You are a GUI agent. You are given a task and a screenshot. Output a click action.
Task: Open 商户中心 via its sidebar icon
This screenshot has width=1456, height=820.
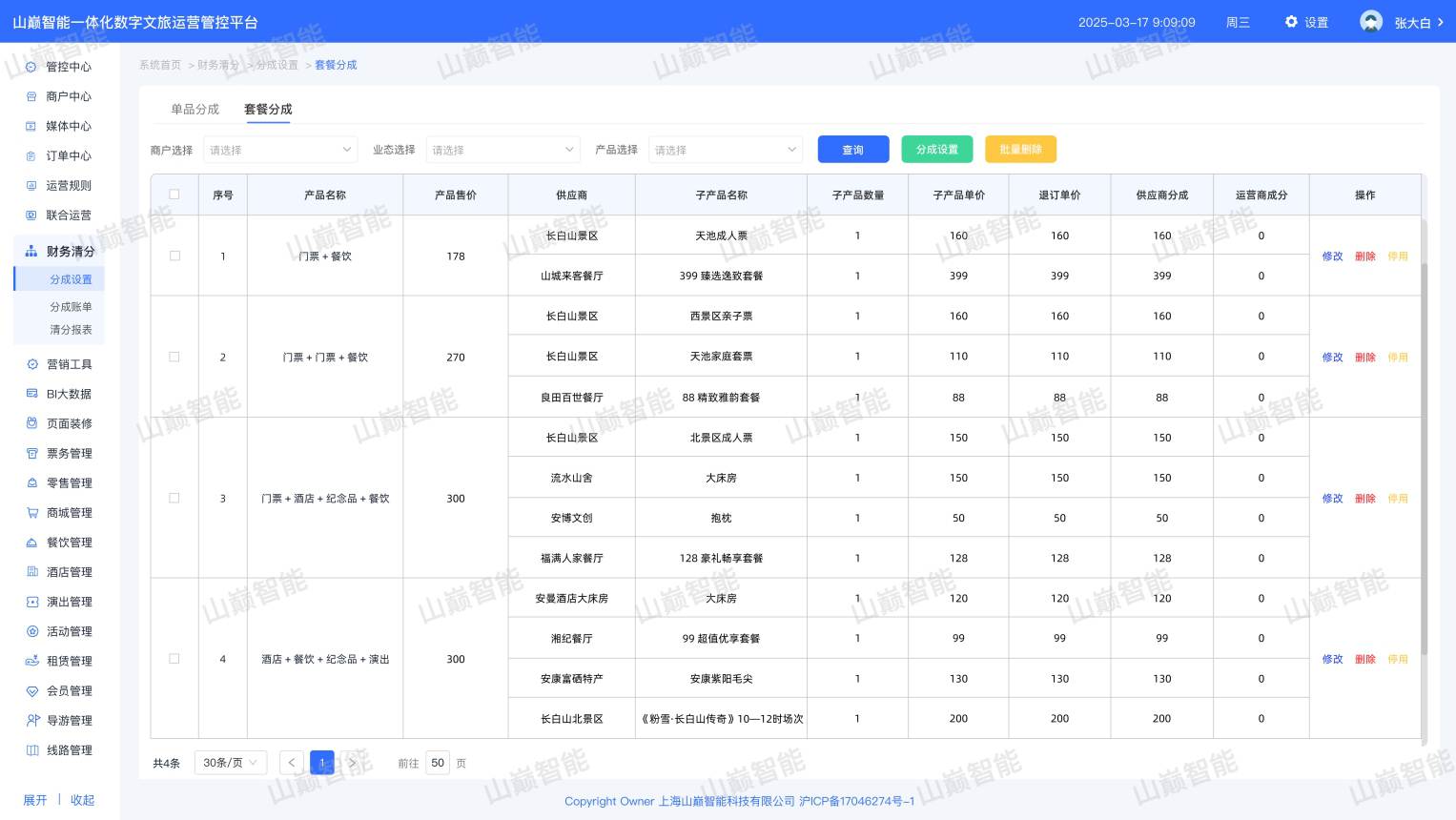coord(31,96)
